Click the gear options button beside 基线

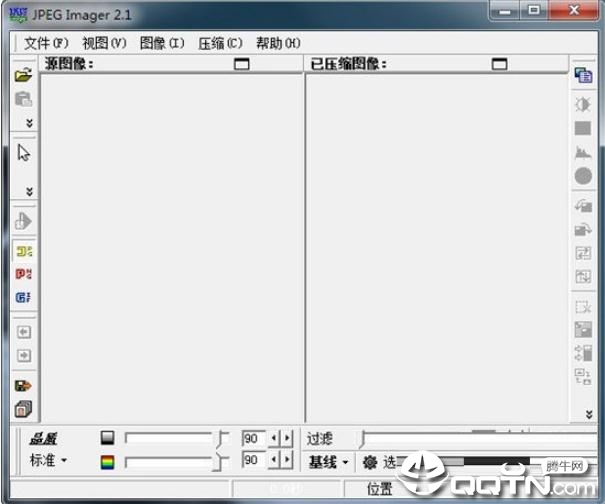click(369, 462)
